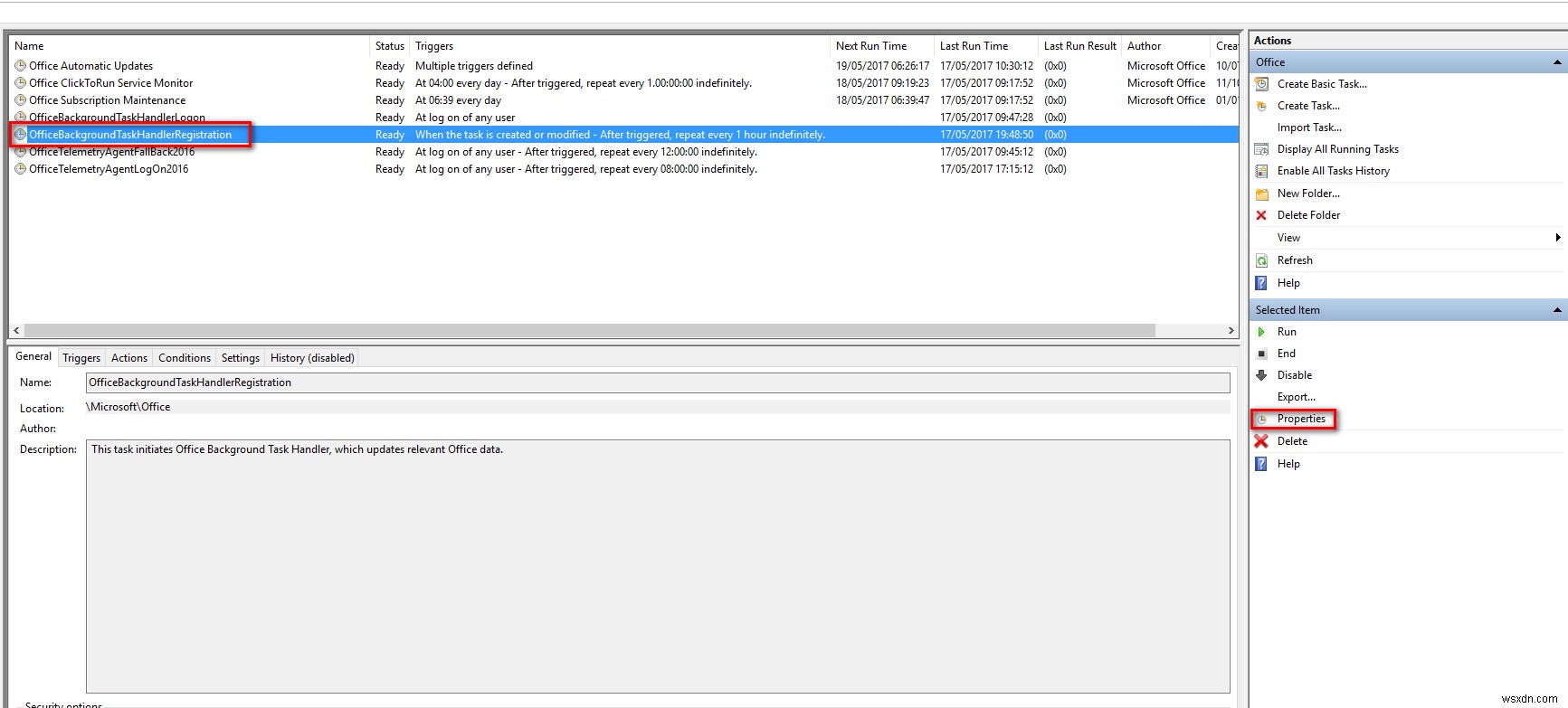The height and width of the screenshot is (708, 1568).
Task: Click Export action
Action: pyautogui.click(x=1297, y=397)
